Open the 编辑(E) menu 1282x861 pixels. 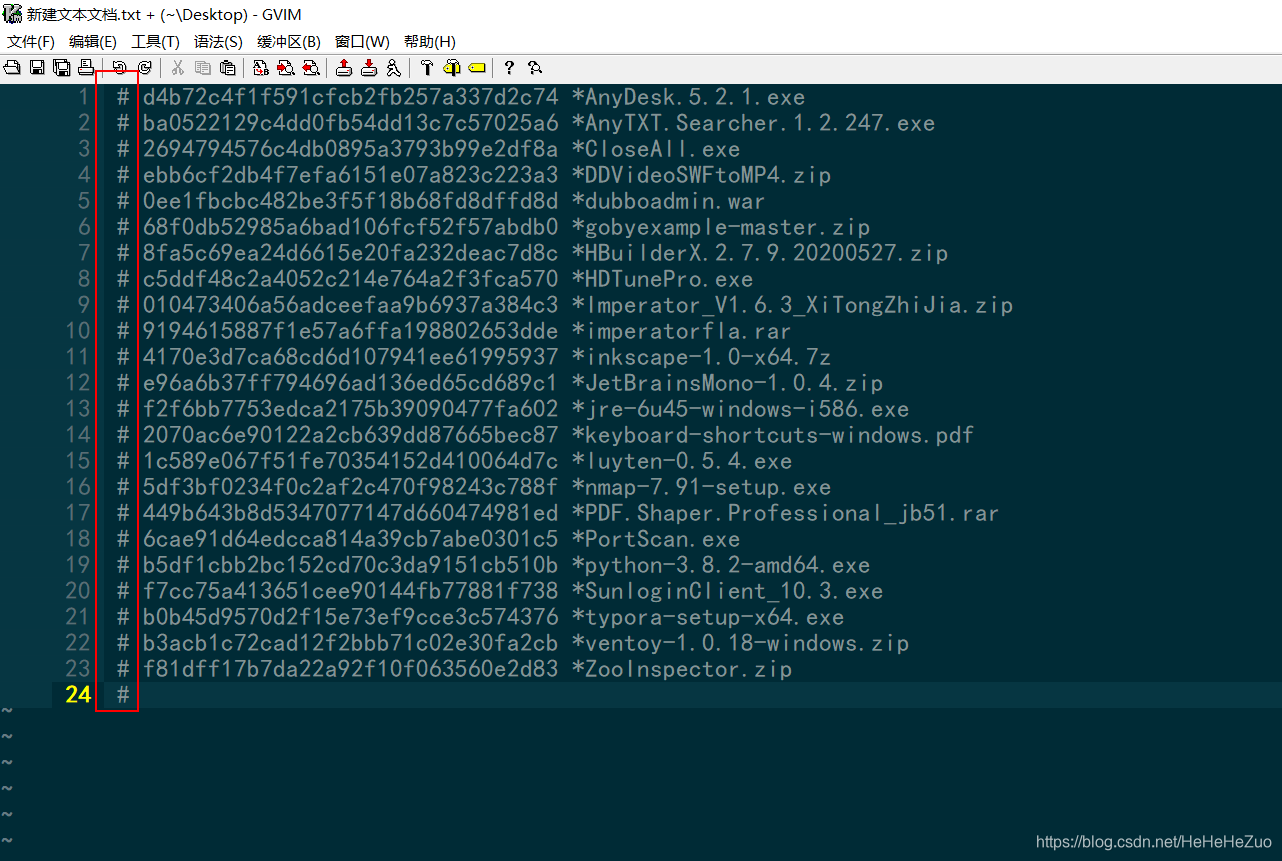tap(93, 41)
